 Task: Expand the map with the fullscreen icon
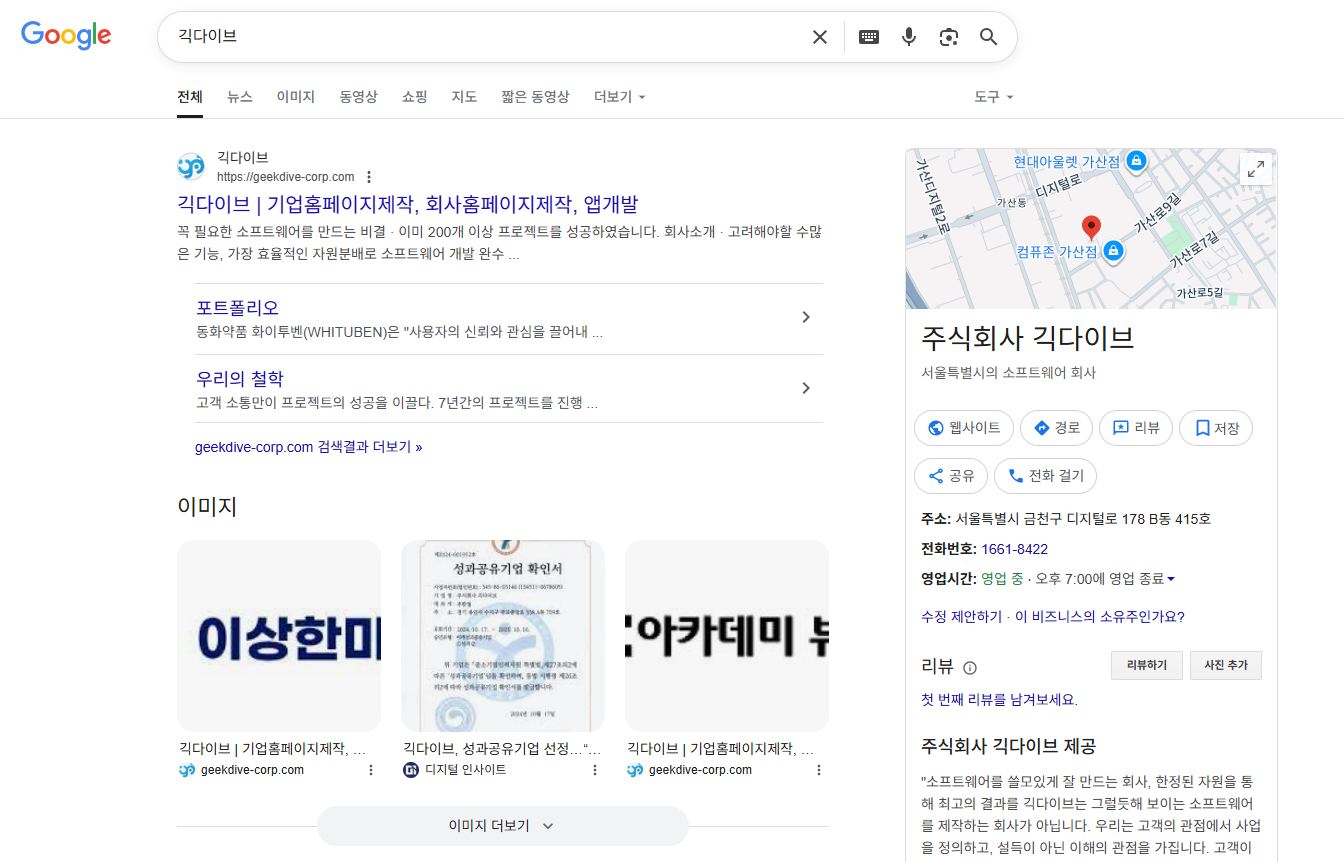pos(1255,169)
